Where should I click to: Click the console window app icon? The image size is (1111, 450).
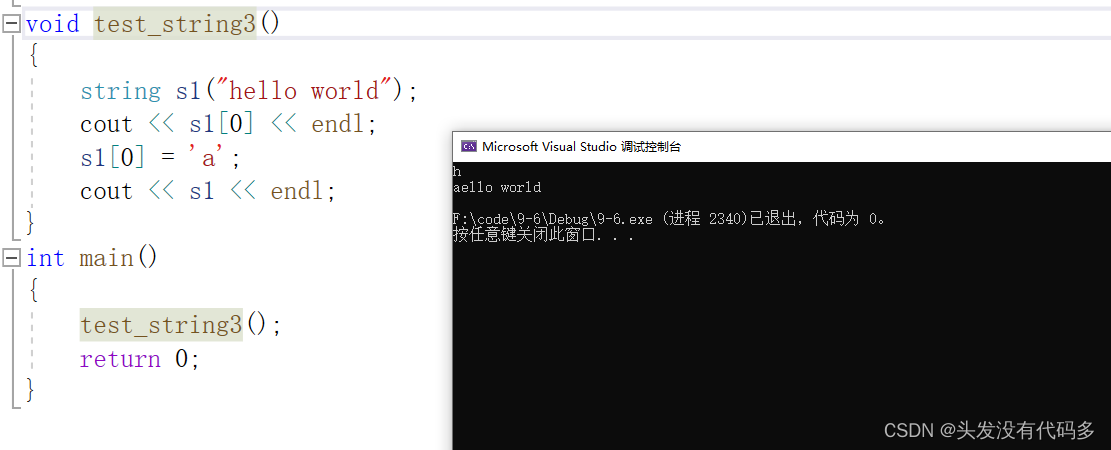coord(468,147)
